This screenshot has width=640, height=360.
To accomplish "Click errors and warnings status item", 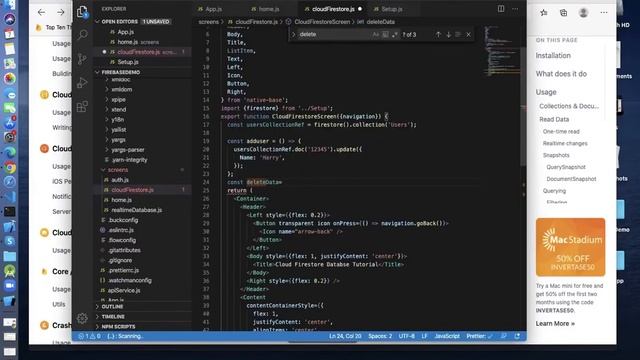I will (x=89, y=336).
